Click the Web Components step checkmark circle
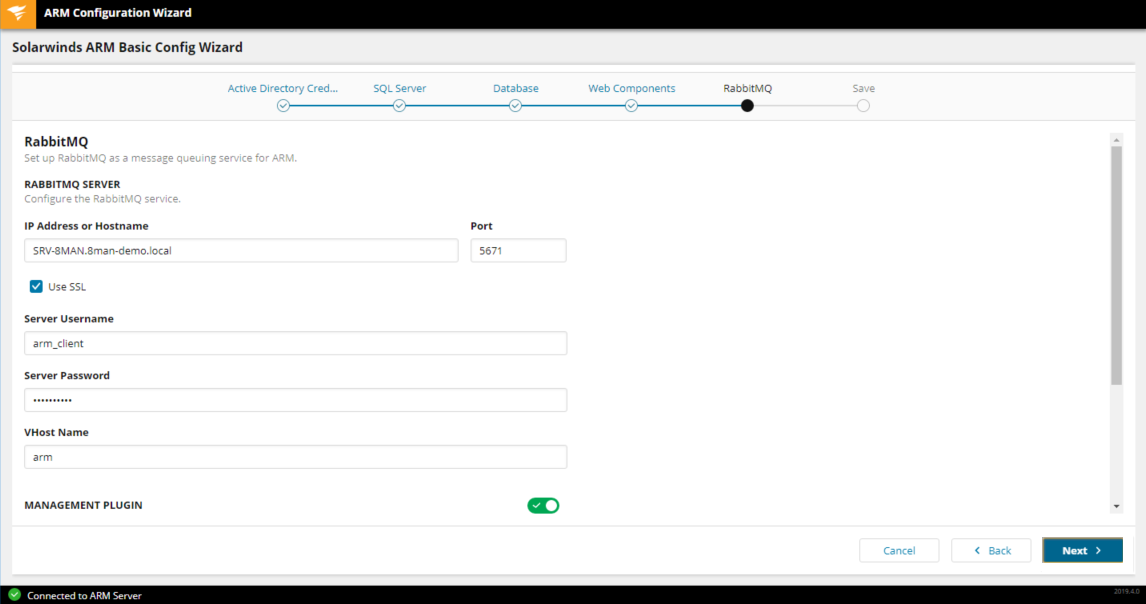 (x=631, y=106)
